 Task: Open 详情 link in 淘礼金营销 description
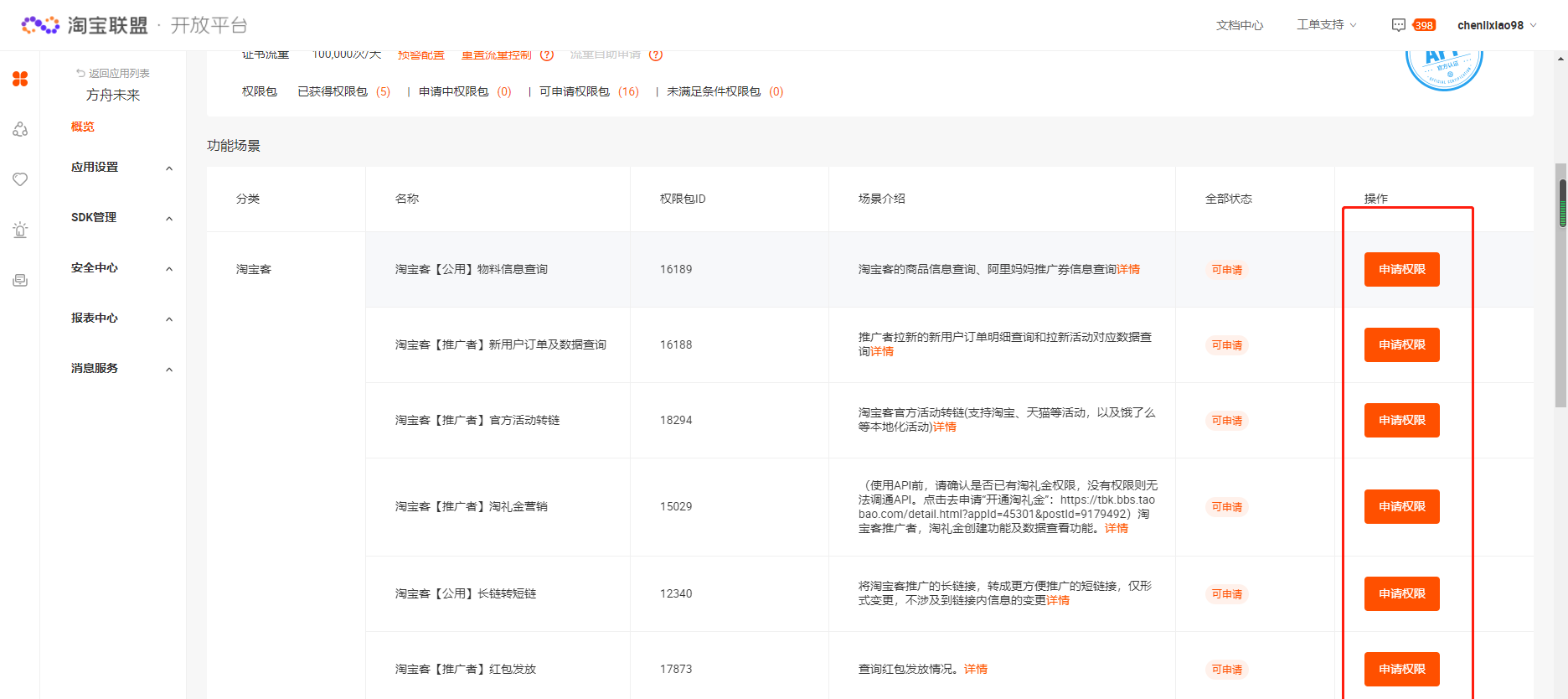[x=1117, y=528]
